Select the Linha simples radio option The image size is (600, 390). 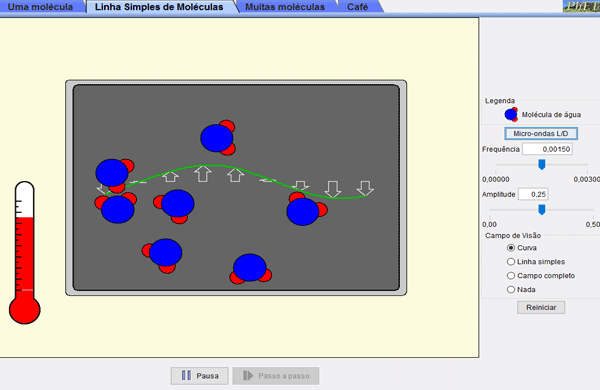(x=511, y=262)
